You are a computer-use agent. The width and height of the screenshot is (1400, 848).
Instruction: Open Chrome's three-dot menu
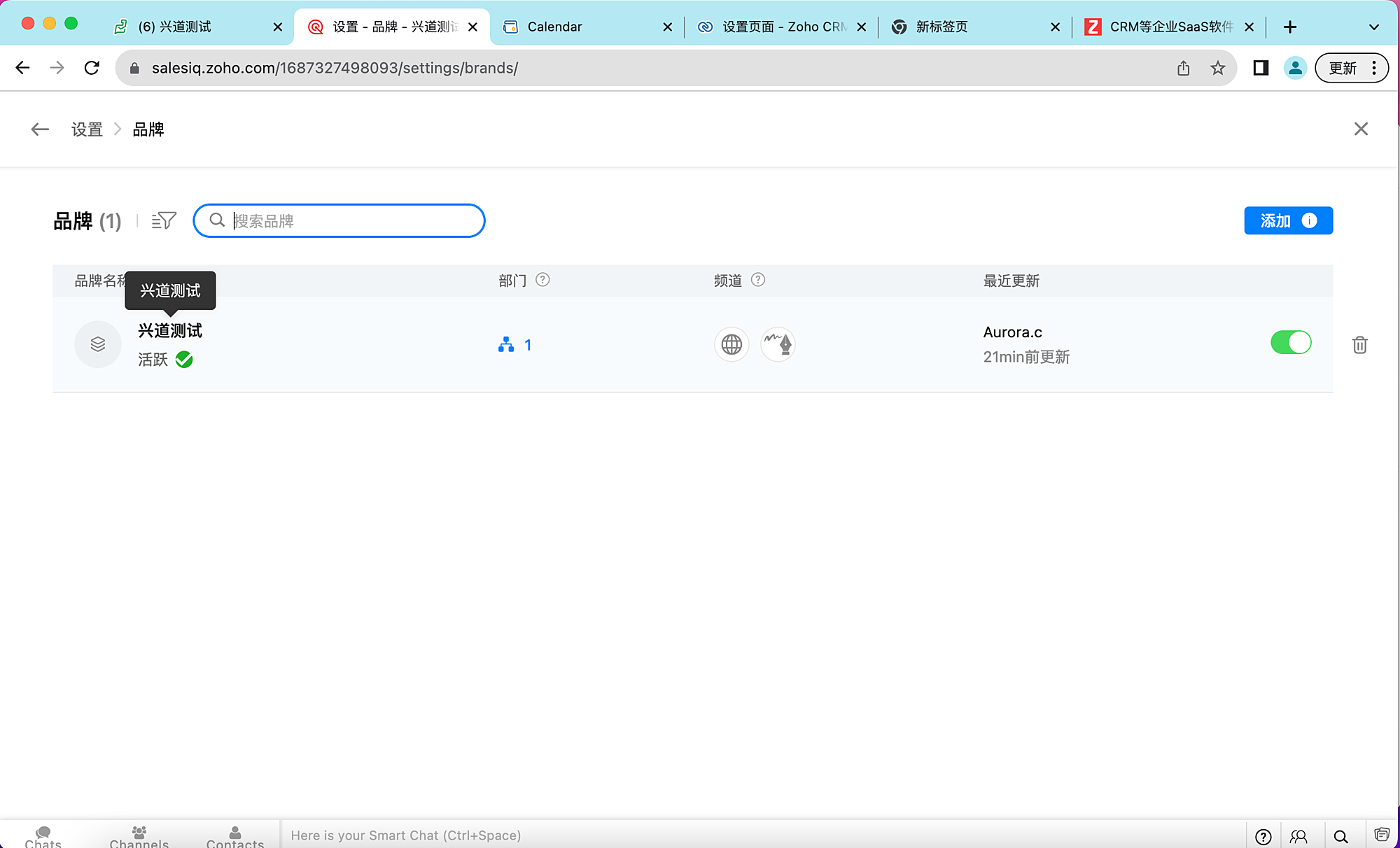1375,68
